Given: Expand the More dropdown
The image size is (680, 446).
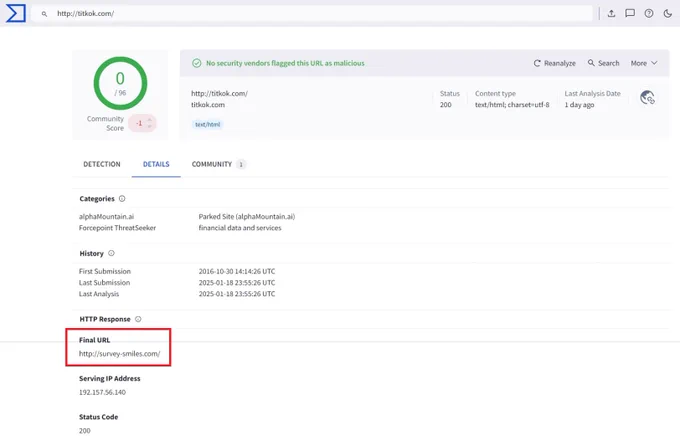Looking at the screenshot, I should tap(644, 63).
